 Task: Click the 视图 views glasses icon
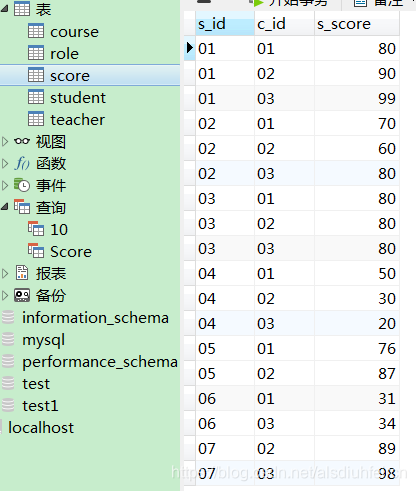pos(22,141)
